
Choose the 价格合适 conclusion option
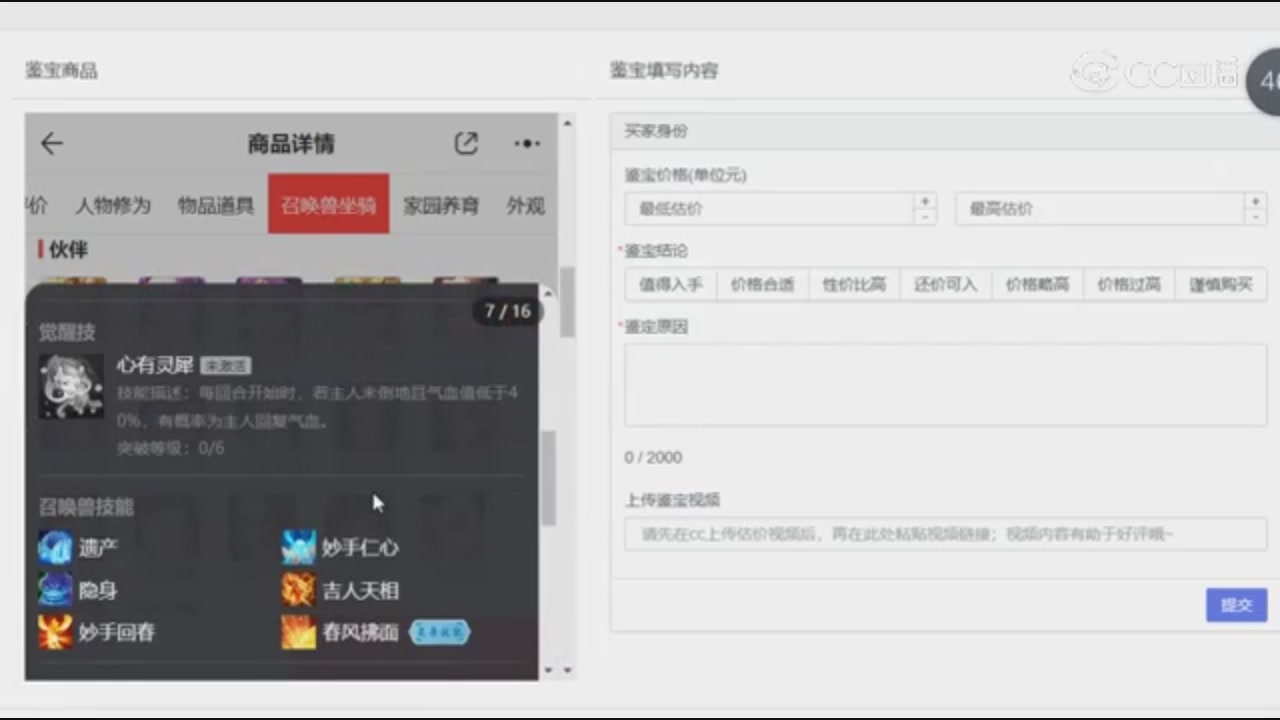[x=762, y=284]
